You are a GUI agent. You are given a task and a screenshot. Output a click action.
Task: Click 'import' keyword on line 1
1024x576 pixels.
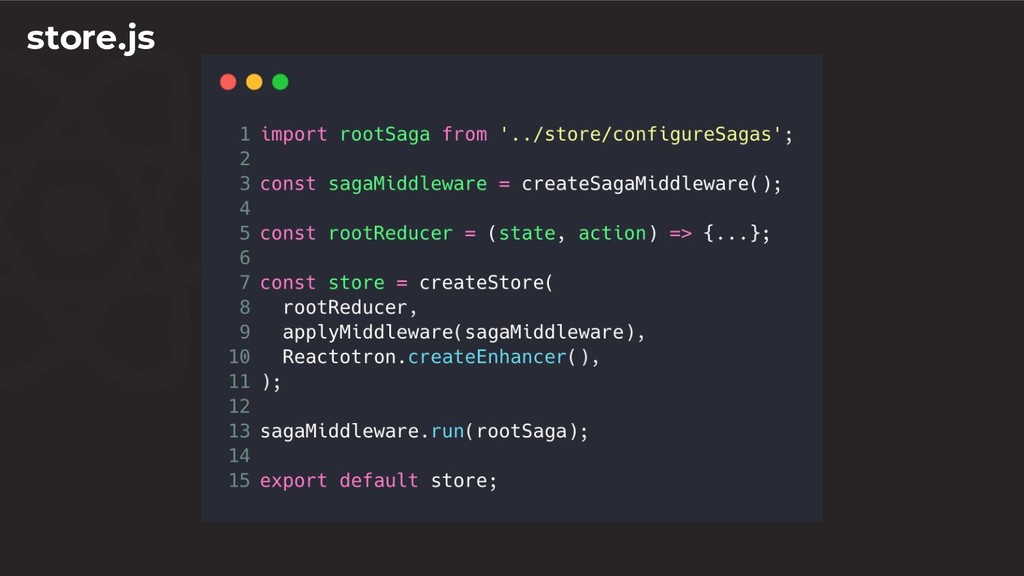[294, 135]
